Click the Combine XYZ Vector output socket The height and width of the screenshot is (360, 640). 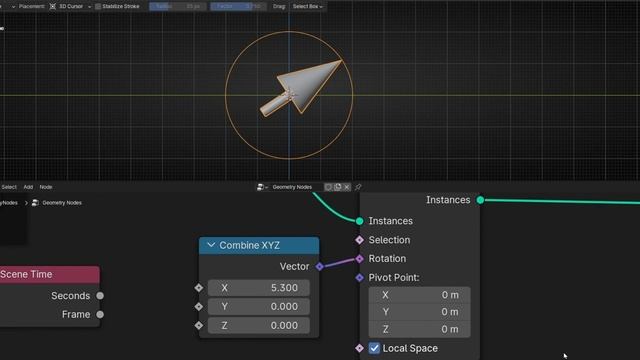[x=320, y=267]
